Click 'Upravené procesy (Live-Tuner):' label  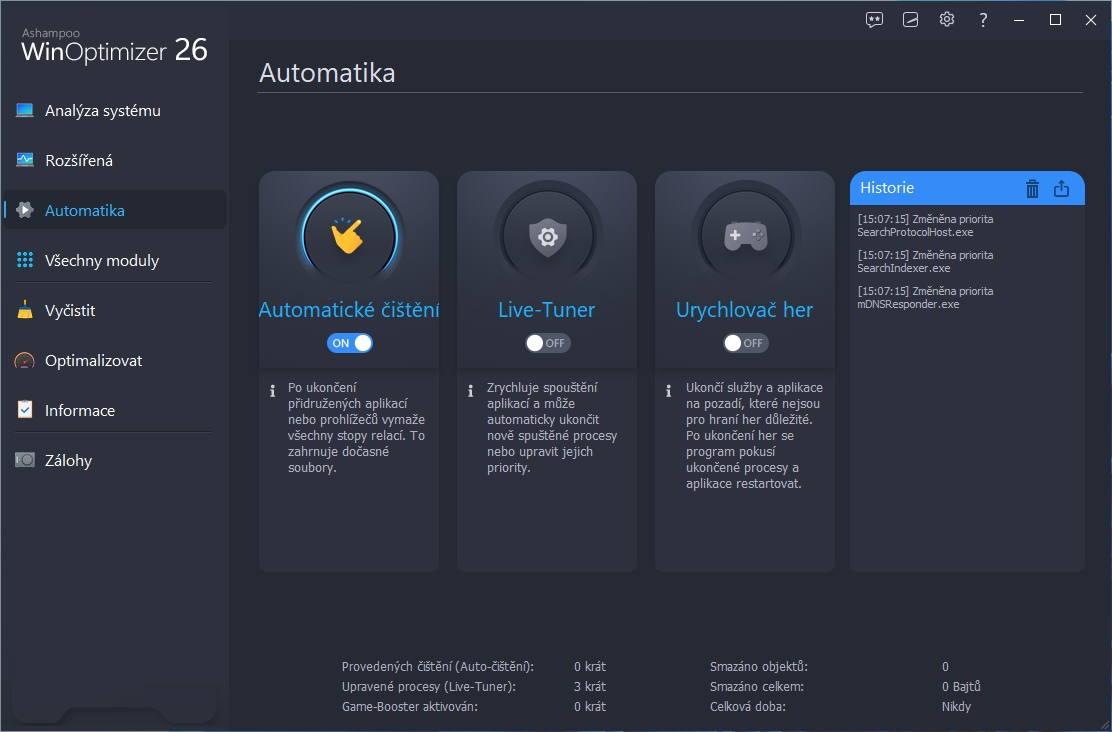(429, 687)
